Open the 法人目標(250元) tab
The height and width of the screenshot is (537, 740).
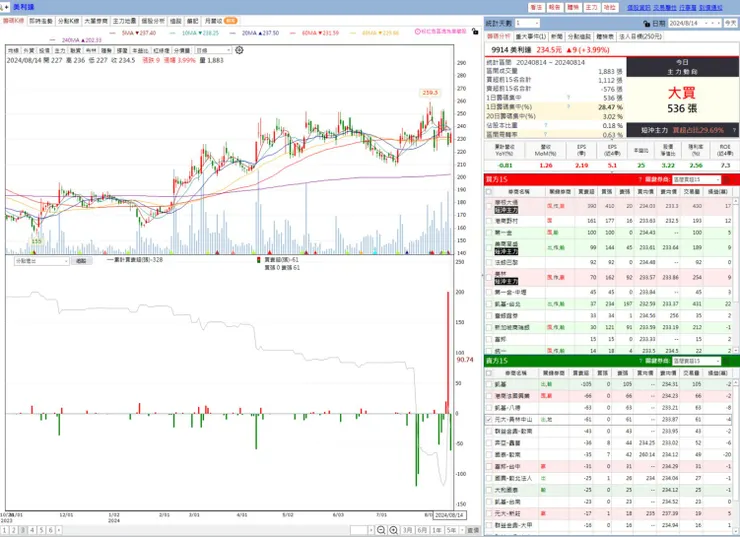[x=640, y=36]
